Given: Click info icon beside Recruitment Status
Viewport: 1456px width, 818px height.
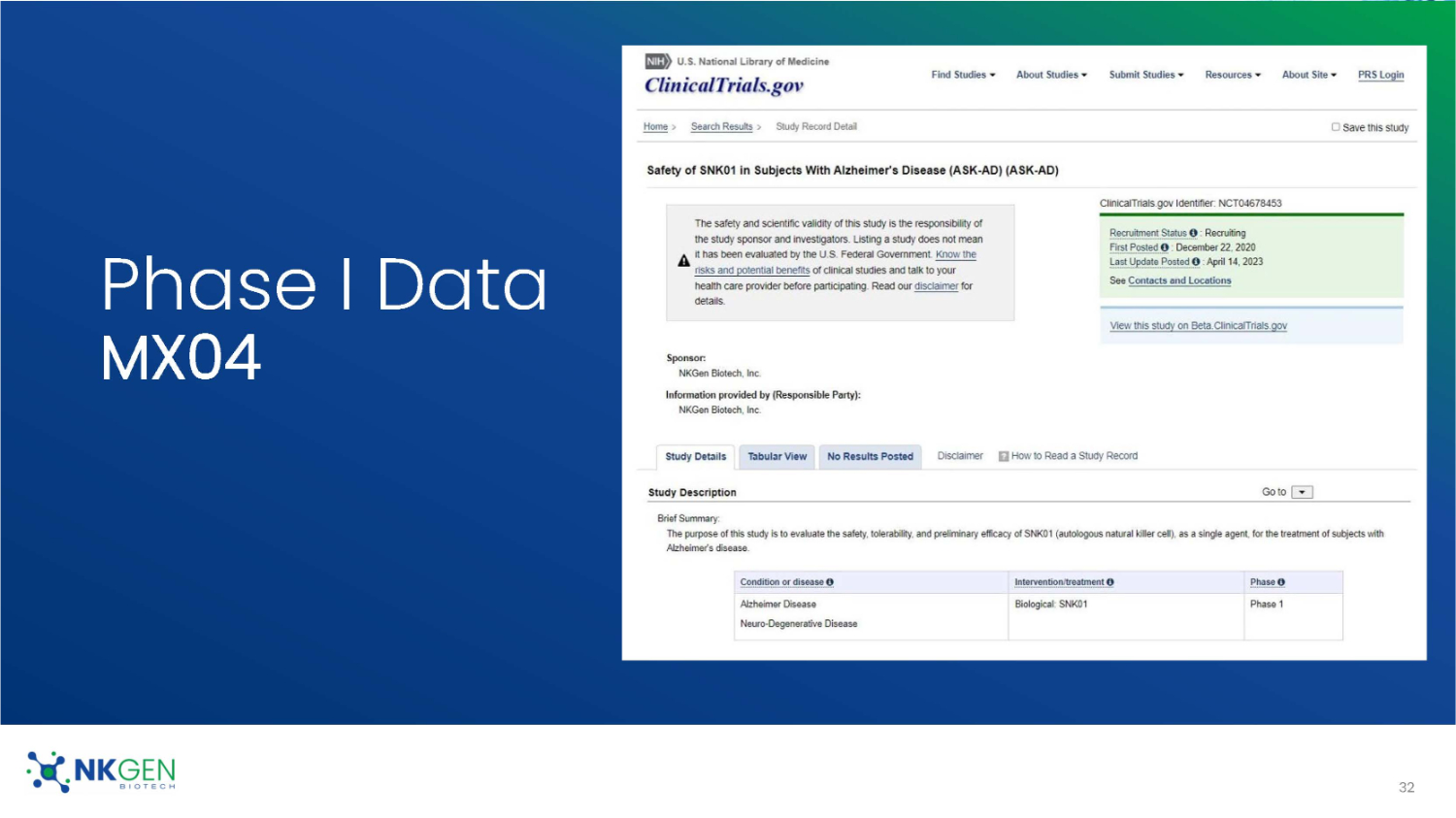Looking at the screenshot, I should [x=1193, y=233].
